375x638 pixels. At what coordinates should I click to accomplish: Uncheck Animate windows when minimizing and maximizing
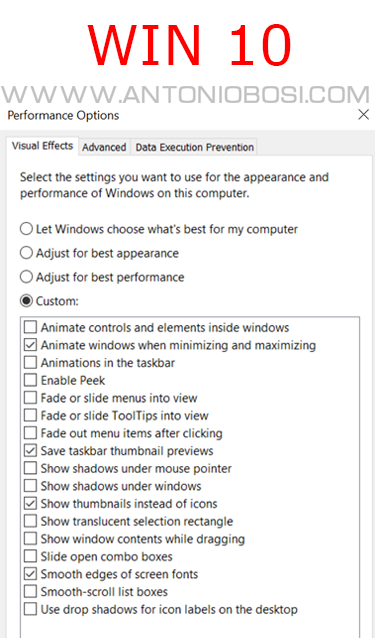click(31, 345)
